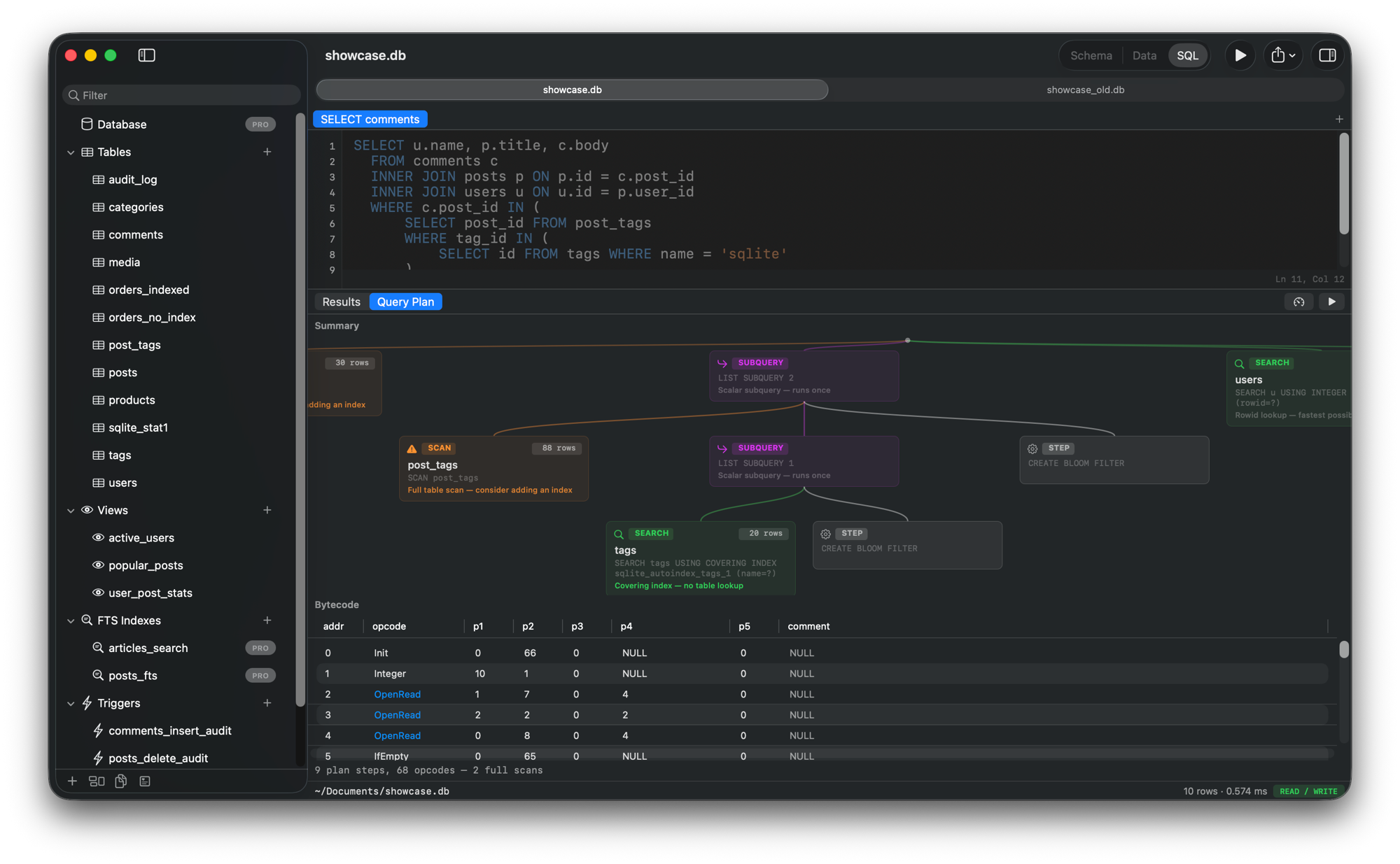Open the showcase_old.db database tab
Screen dimensions: 1400x864
[1086, 90]
